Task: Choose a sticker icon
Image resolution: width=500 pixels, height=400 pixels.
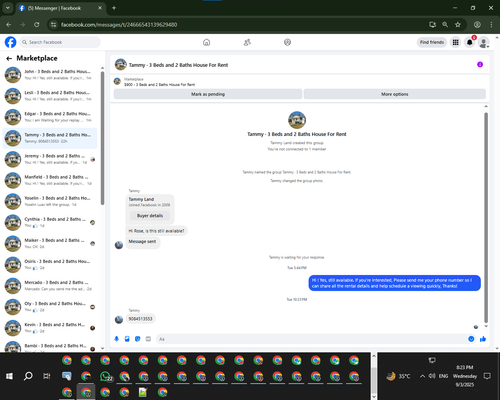Action: coord(138,339)
